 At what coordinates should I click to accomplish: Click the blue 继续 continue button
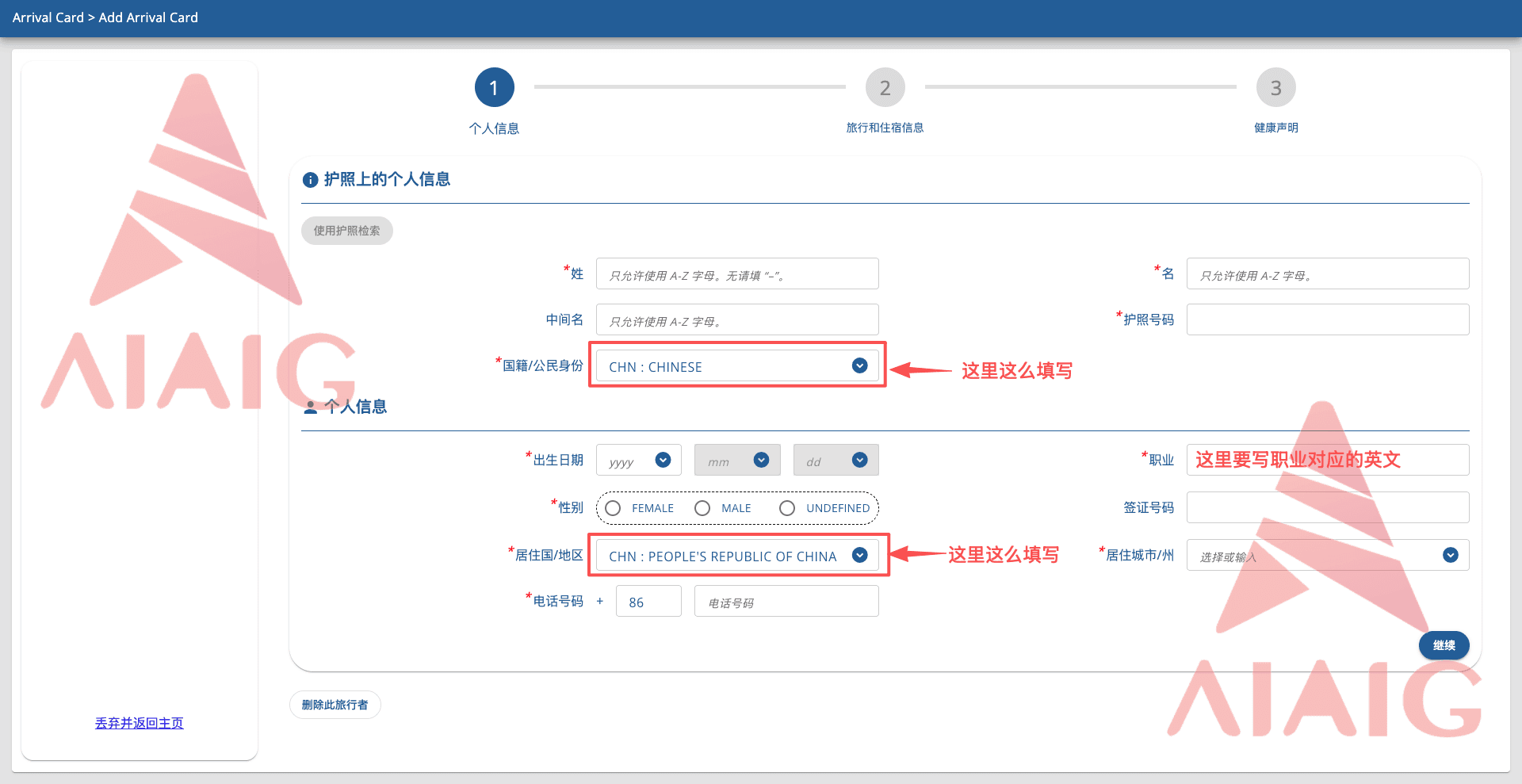(x=1444, y=645)
